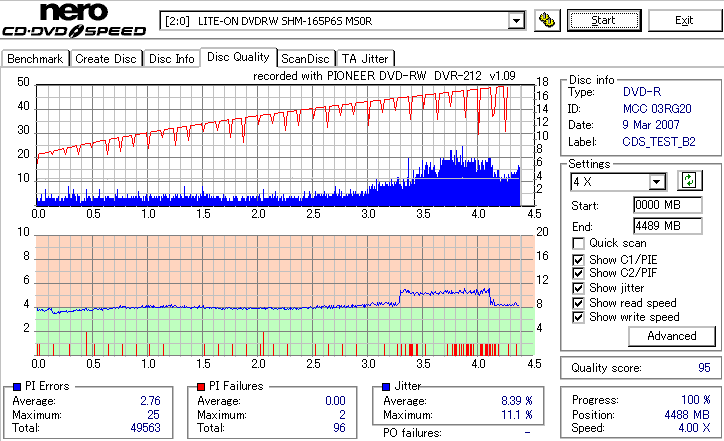Screen dimensions: 724x441
Task: Click the Start MB input field
Action: tap(668, 205)
